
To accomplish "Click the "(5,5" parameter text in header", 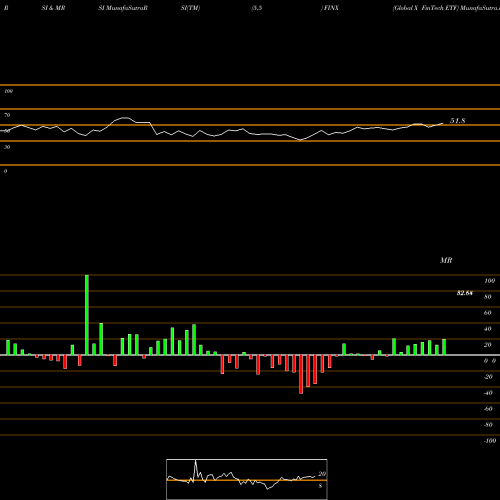I will [x=257, y=8].
